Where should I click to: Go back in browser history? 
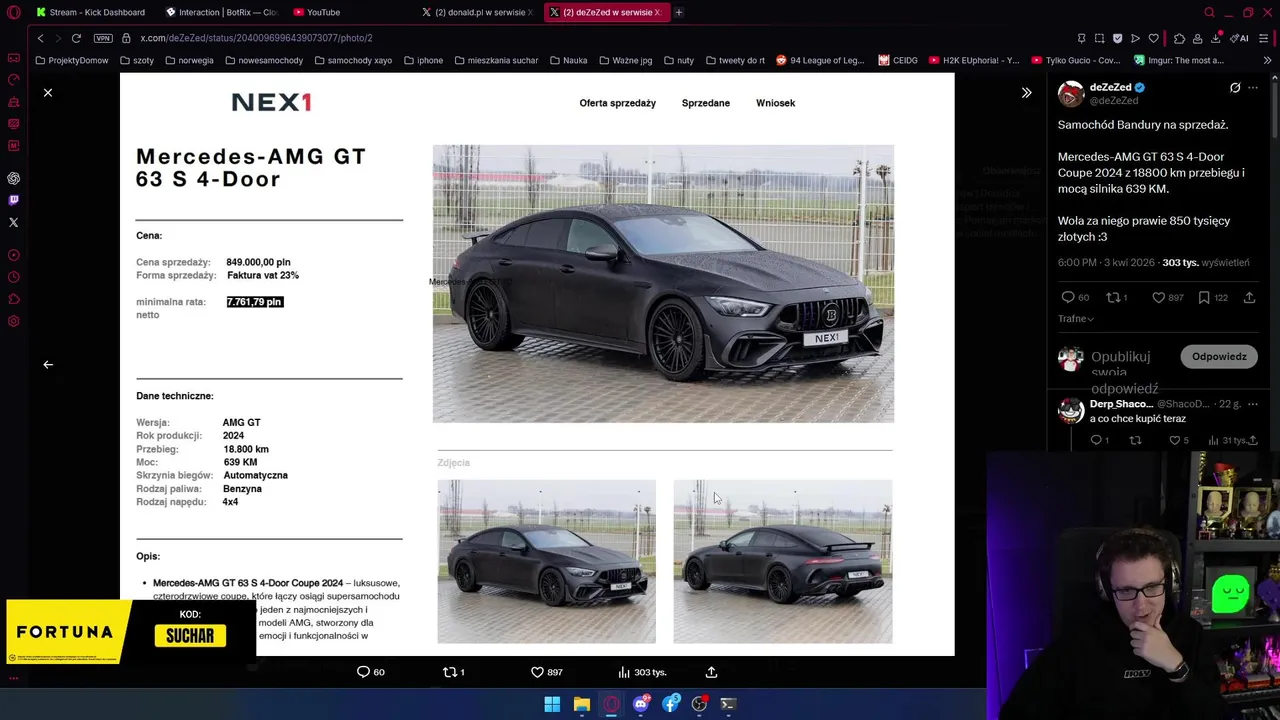point(40,38)
